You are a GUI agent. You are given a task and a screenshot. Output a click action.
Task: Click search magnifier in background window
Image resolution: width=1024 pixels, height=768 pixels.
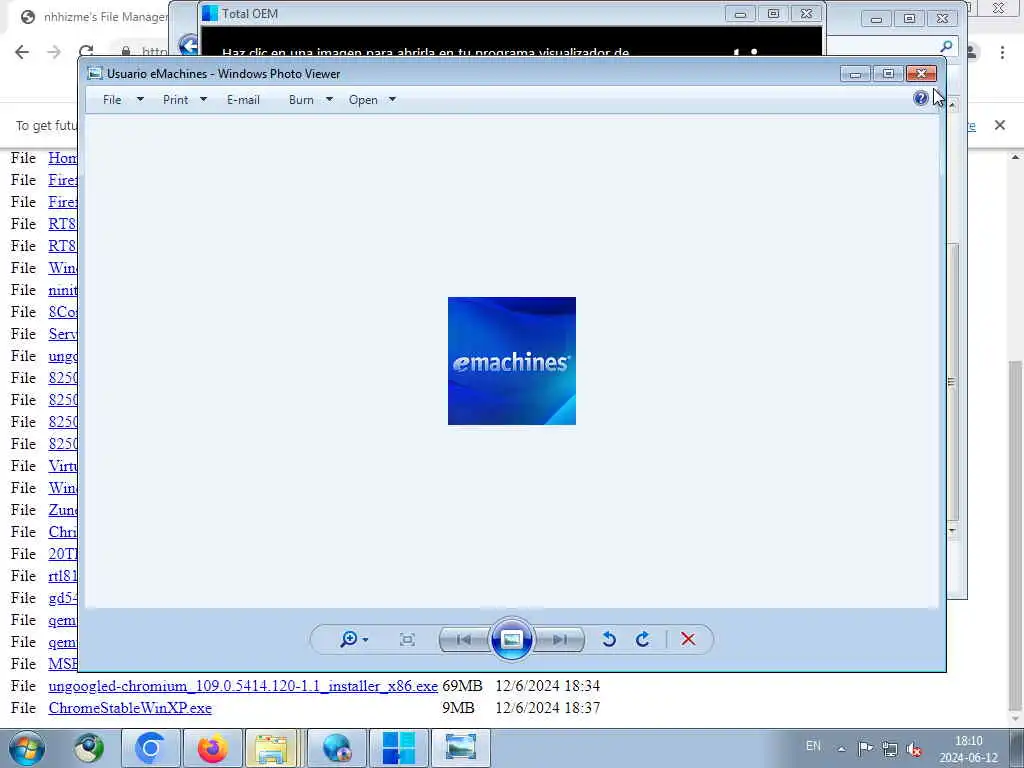pos(946,46)
